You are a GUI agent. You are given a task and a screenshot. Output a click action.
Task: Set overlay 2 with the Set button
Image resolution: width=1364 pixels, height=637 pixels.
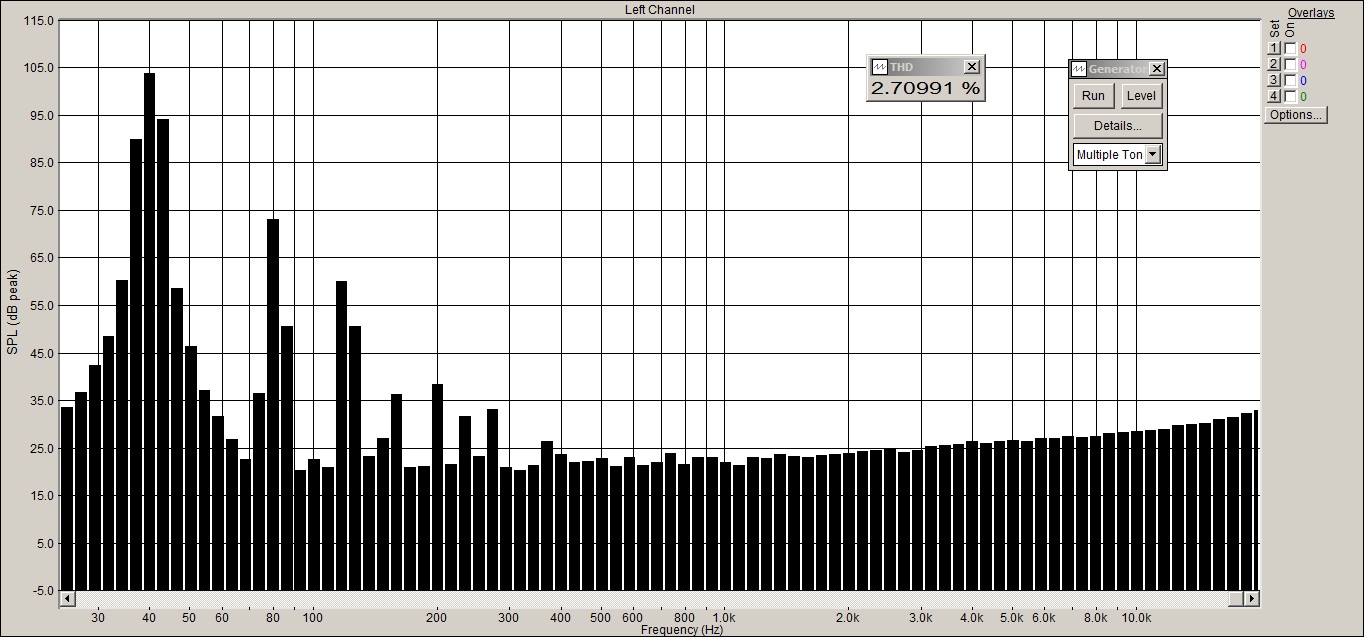[1274, 64]
